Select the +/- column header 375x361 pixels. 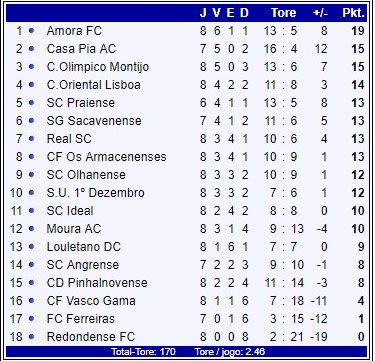pyautogui.click(x=320, y=13)
